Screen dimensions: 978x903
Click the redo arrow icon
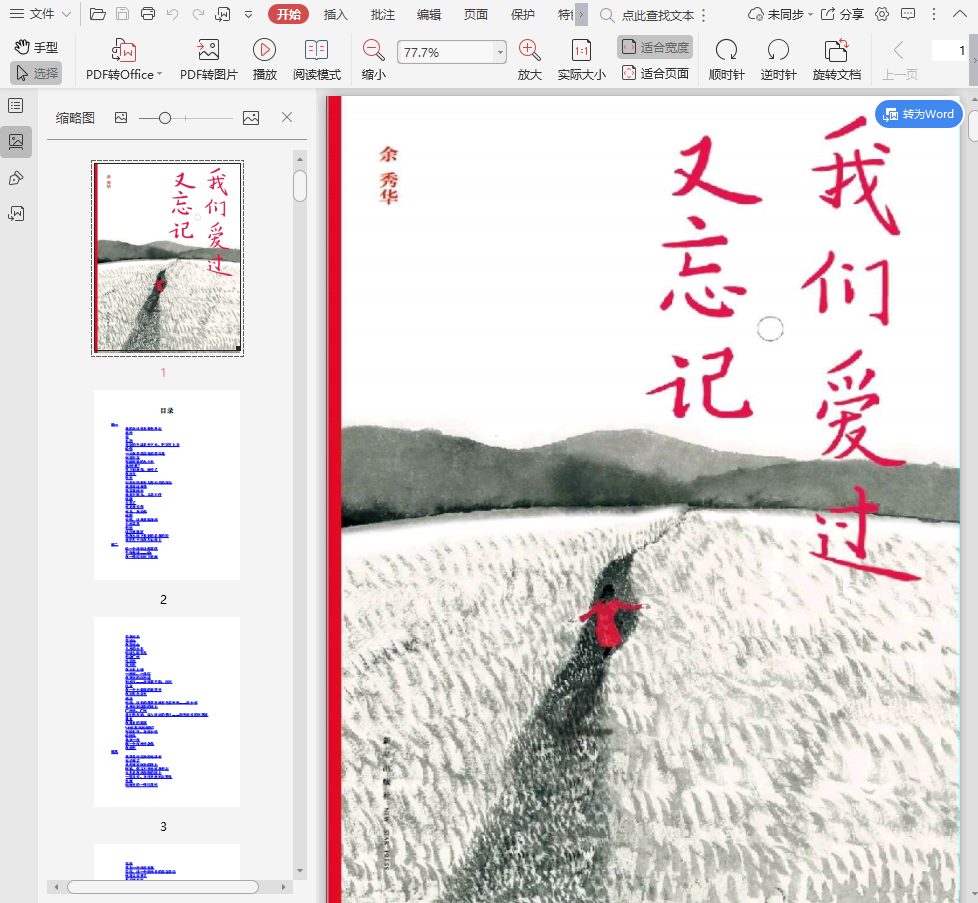click(x=198, y=14)
